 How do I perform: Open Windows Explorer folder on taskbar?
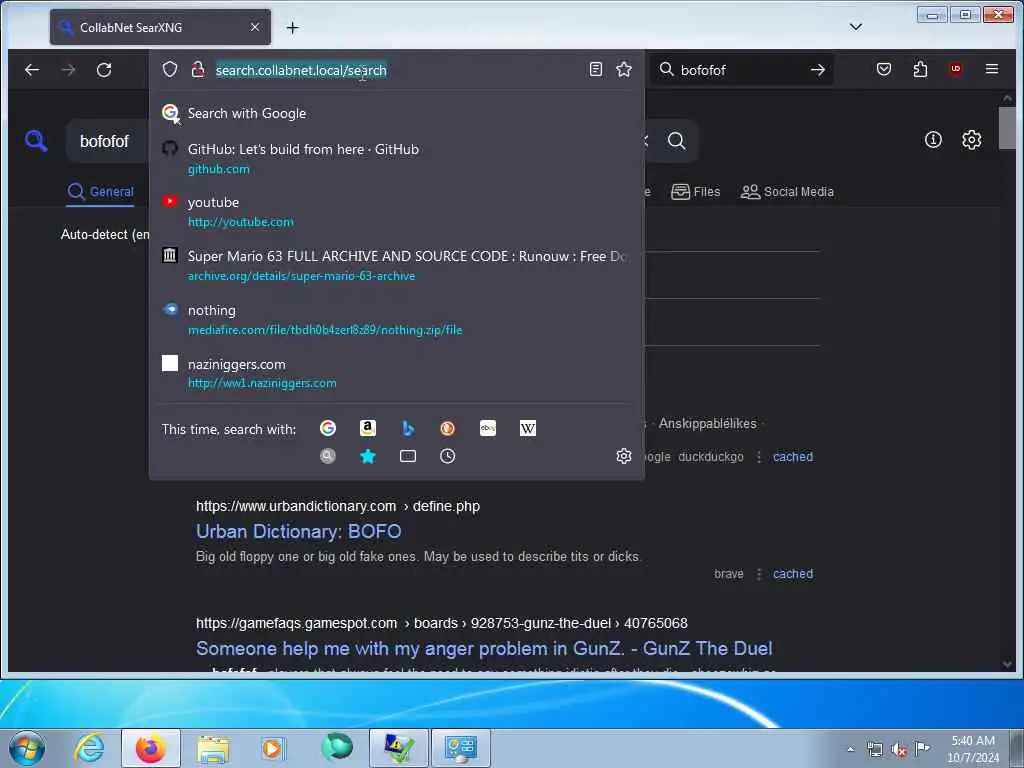213,748
